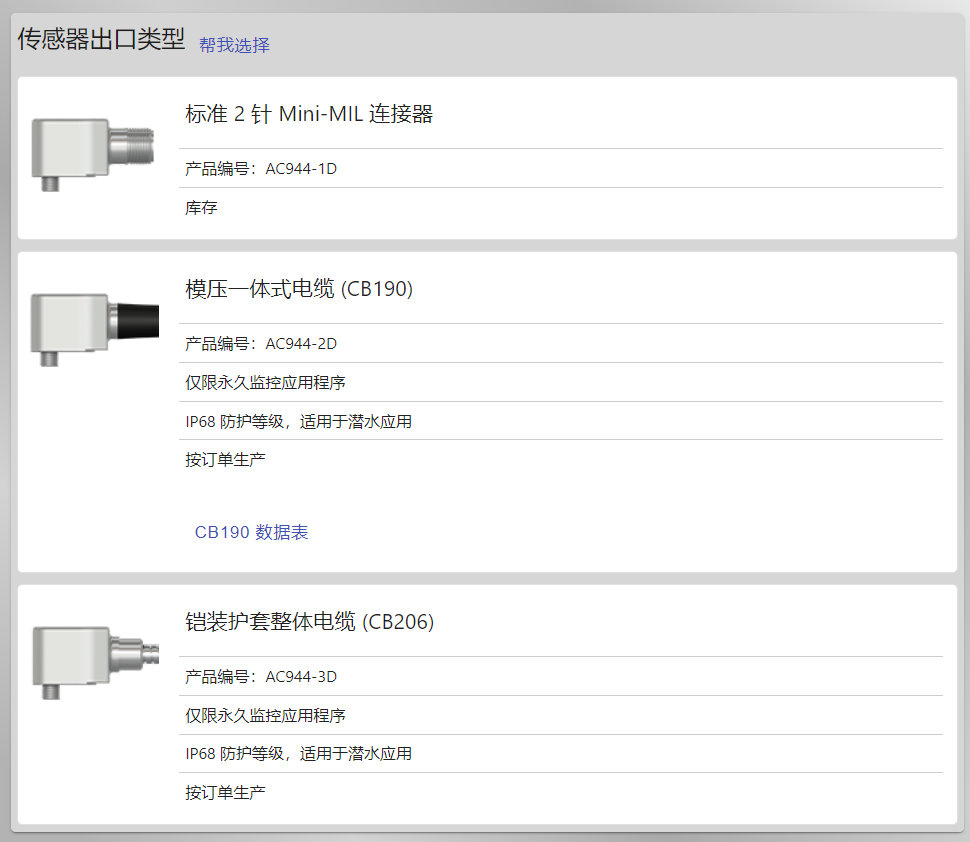Click 仅限永久监控应用程序 in the CB190 card
This screenshot has height=842, width=970.
click(265, 382)
